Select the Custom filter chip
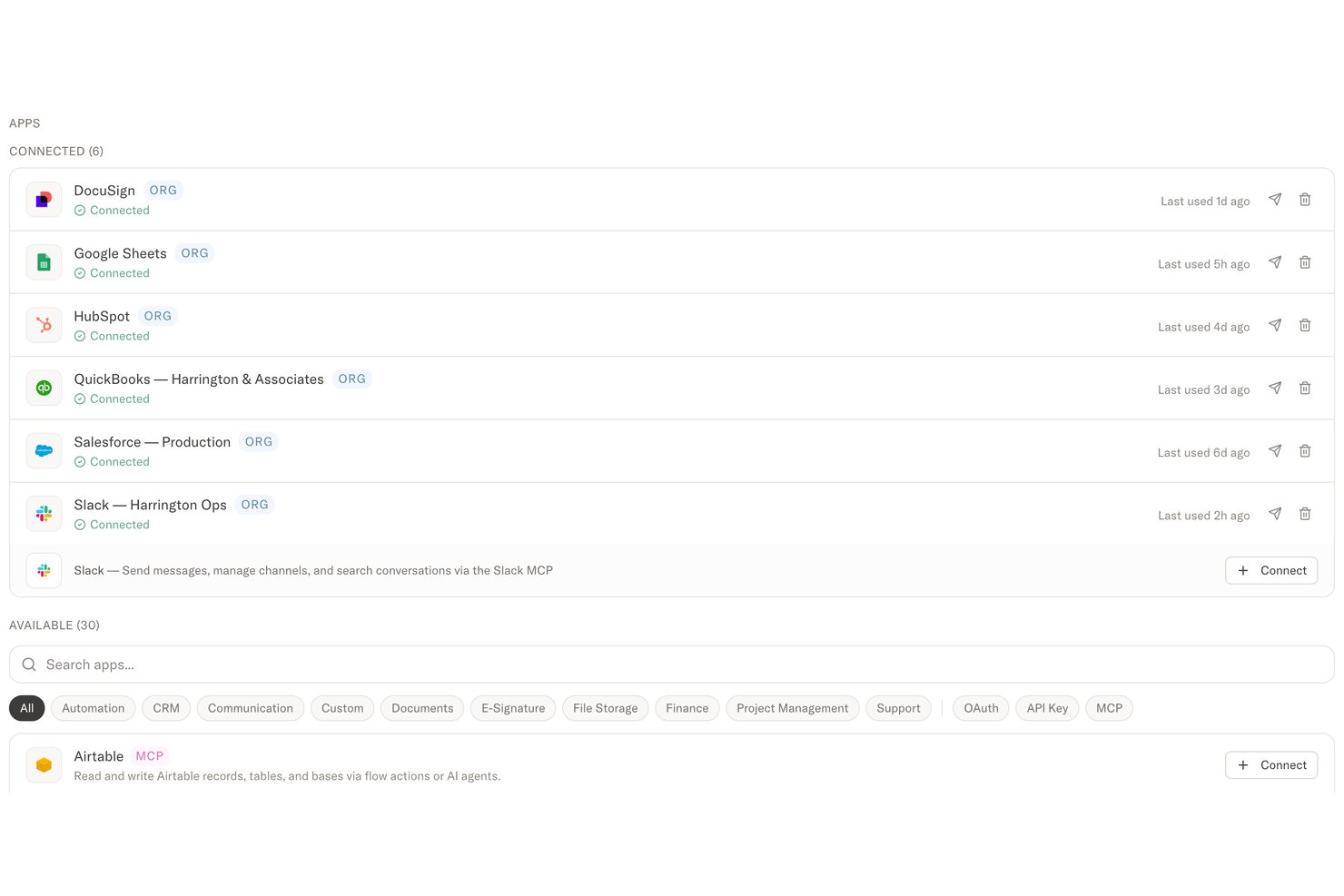 [342, 708]
